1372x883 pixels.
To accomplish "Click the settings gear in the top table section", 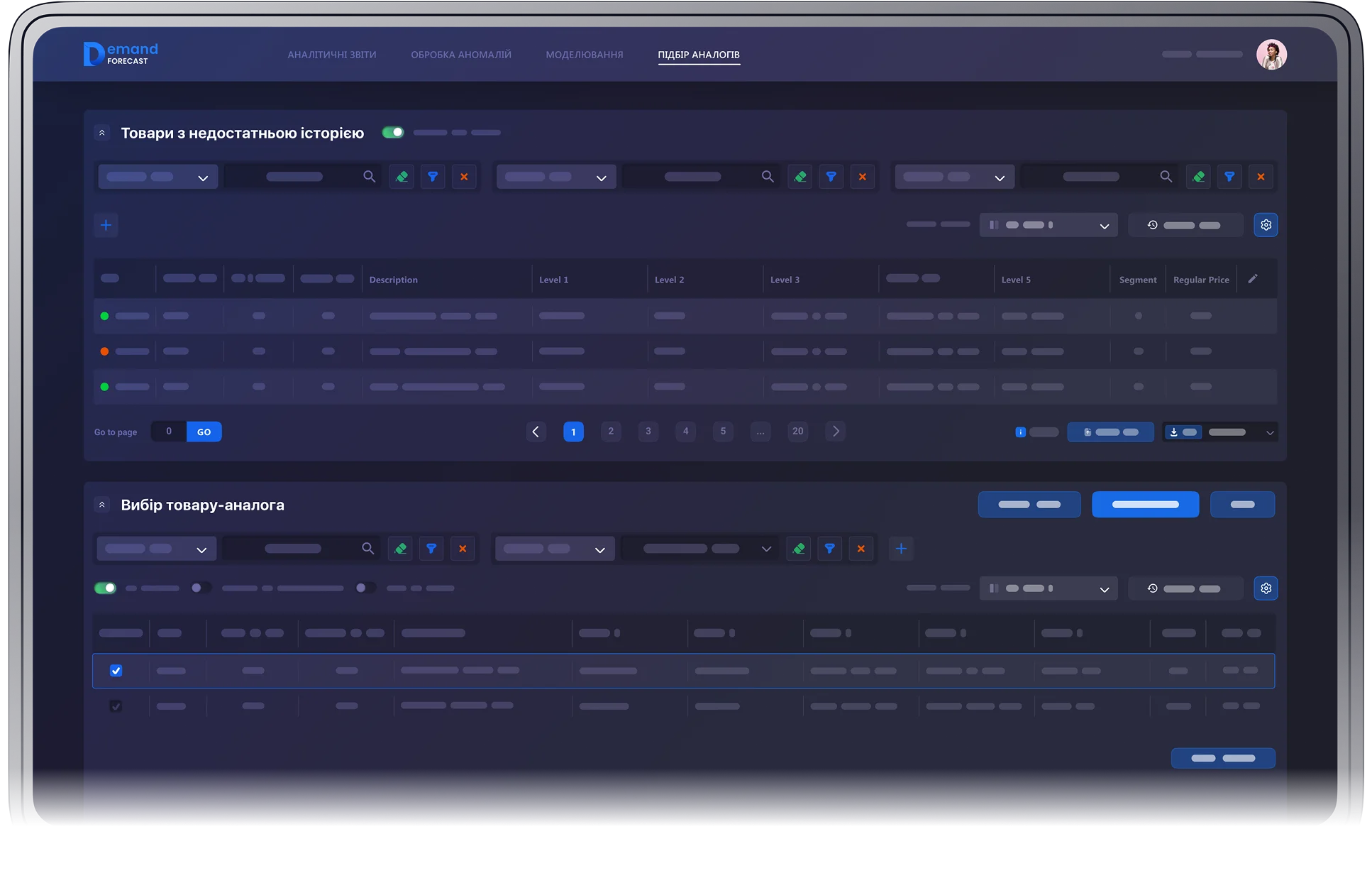I will [1266, 225].
